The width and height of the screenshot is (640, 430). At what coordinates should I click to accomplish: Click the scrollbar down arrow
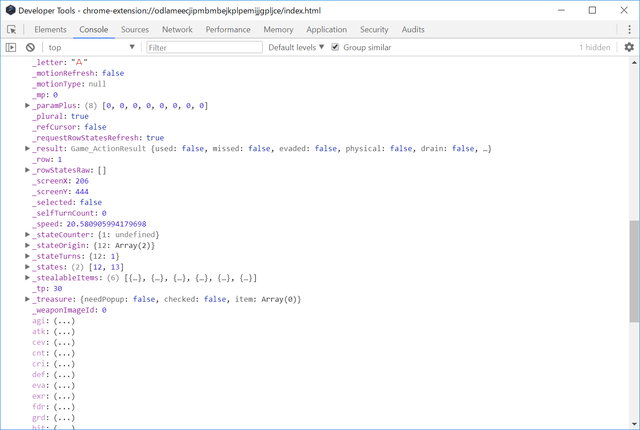[x=634, y=424]
